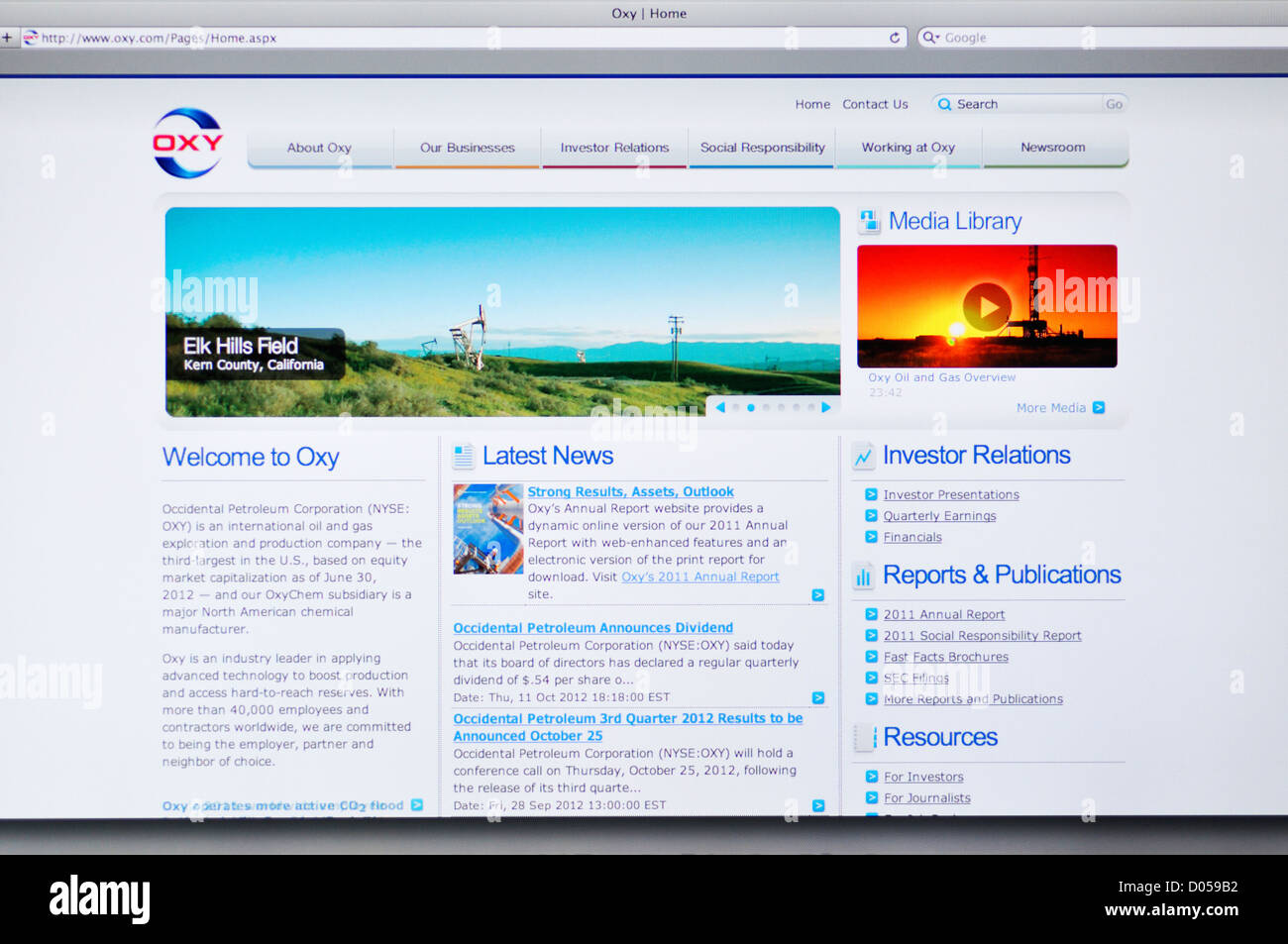Open the Financials link
The image size is (1288, 944).
point(912,537)
